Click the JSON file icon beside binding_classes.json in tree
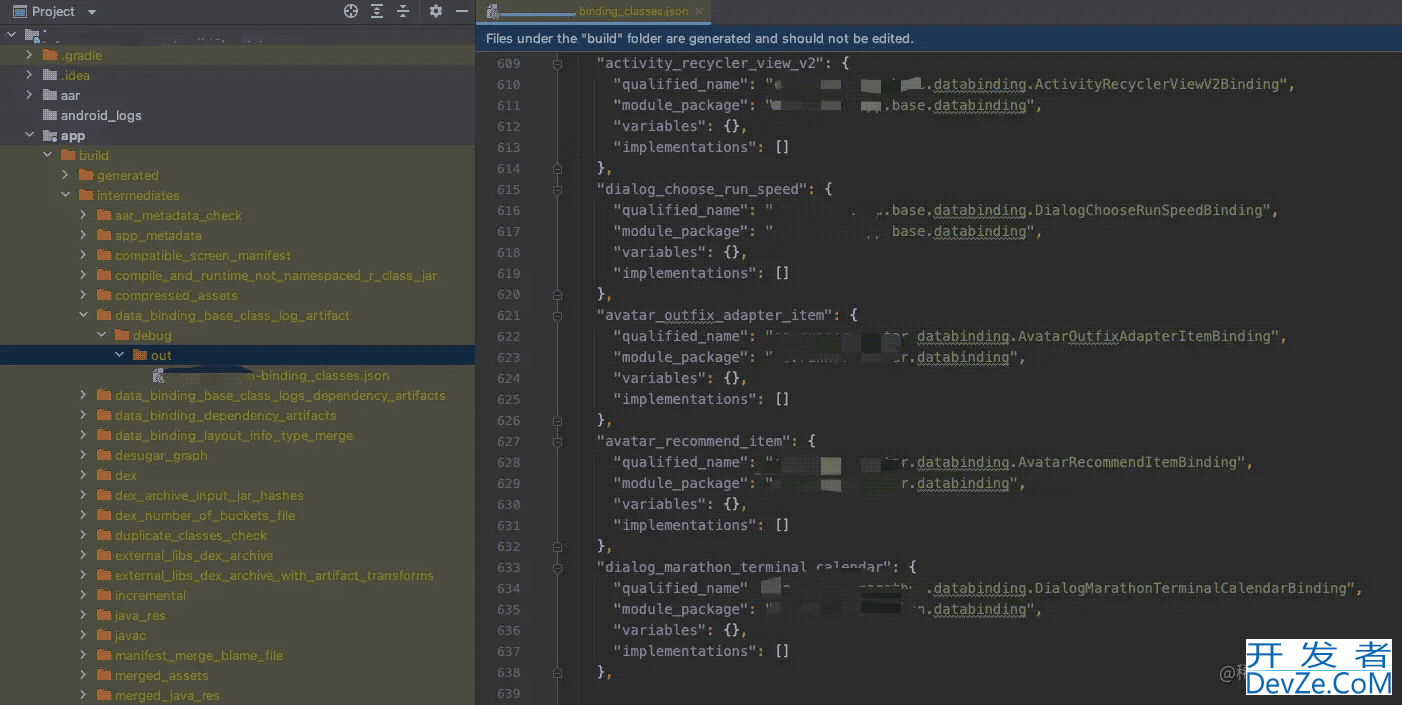 point(159,375)
